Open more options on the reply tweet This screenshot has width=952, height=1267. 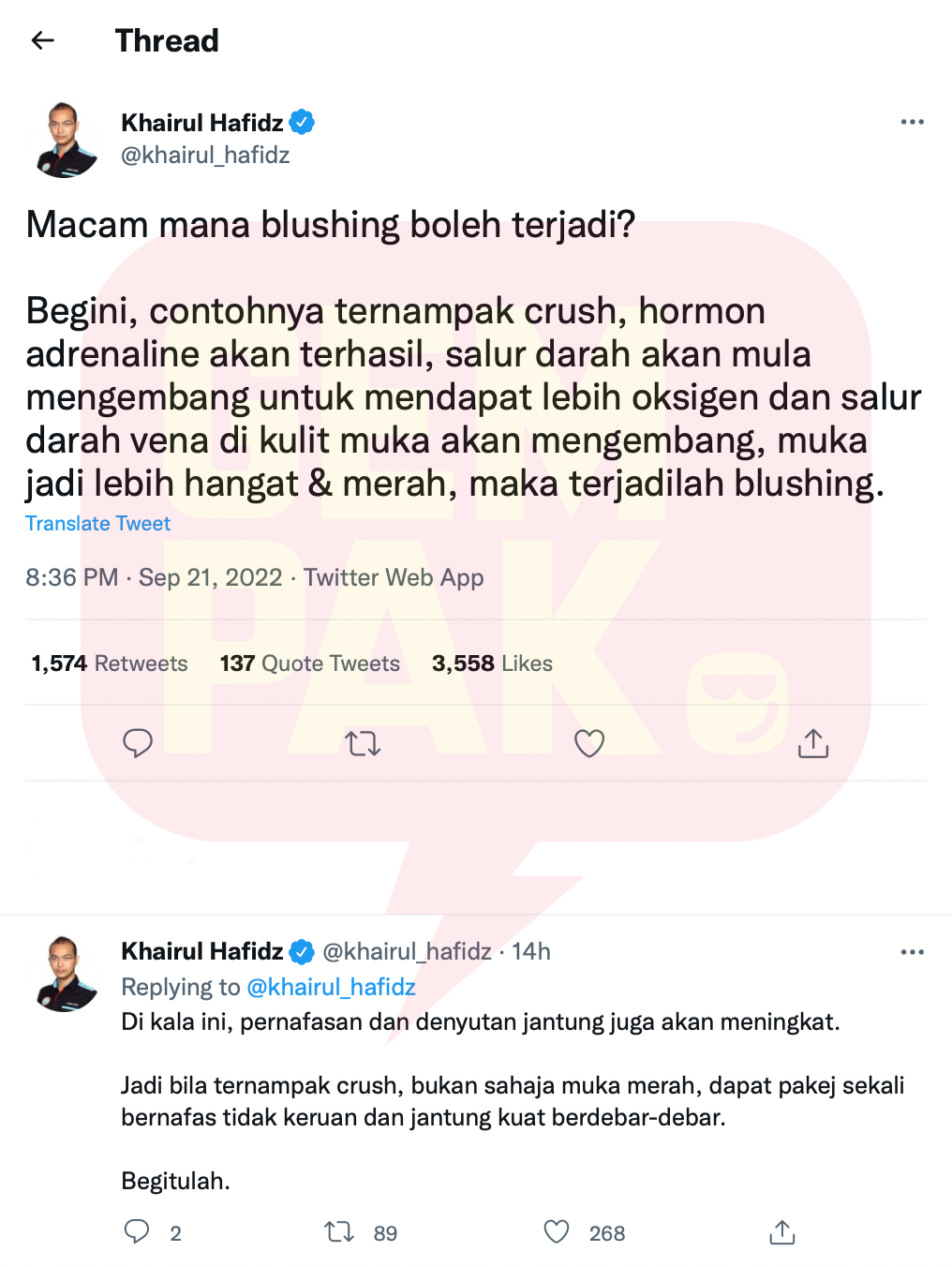click(912, 952)
